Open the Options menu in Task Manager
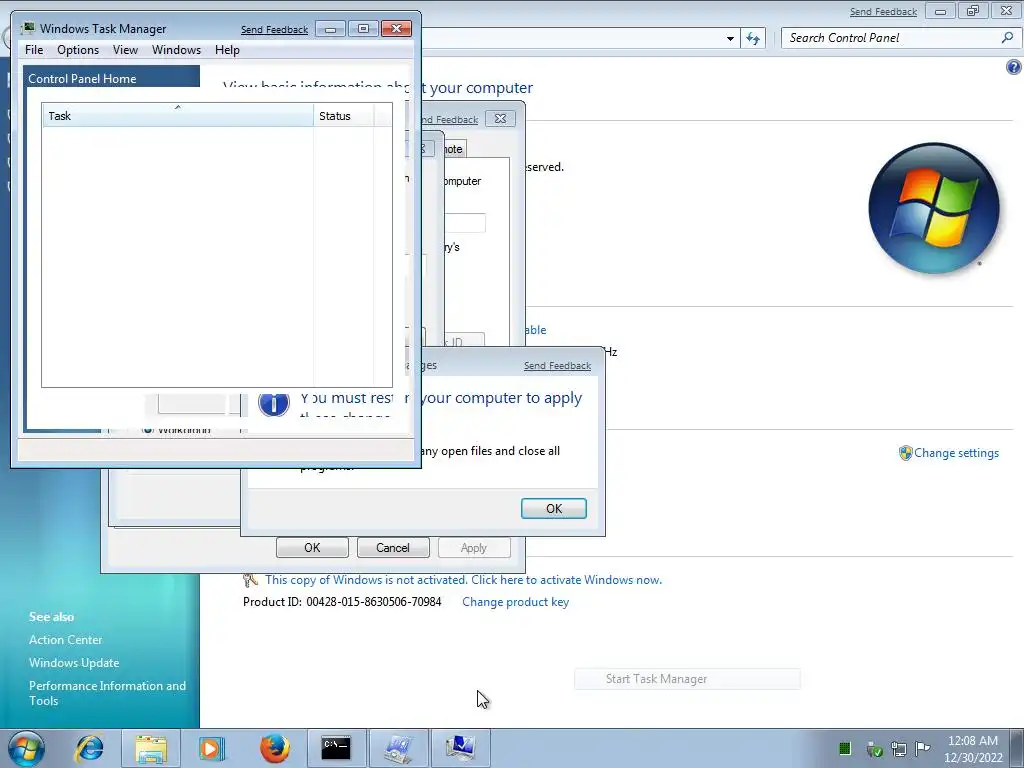The height and width of the screenshot is (768, 1024). click(78, 50)
